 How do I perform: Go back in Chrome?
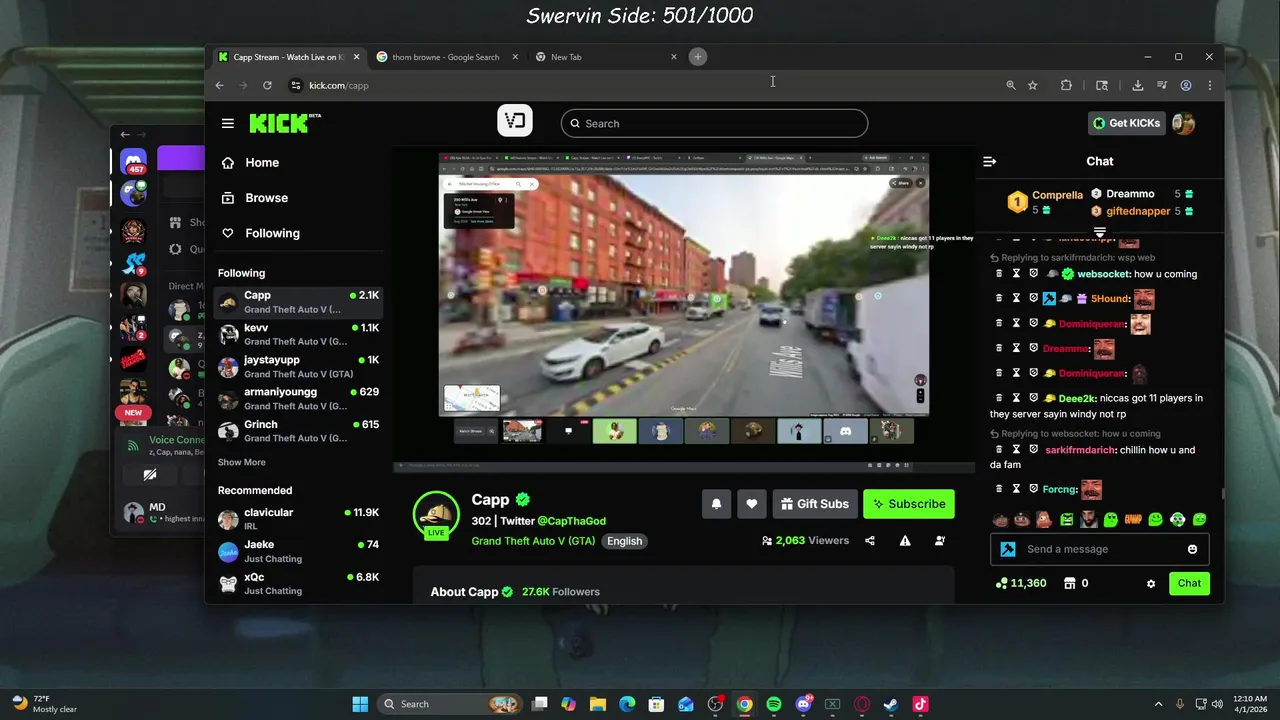tap(220, 85)
